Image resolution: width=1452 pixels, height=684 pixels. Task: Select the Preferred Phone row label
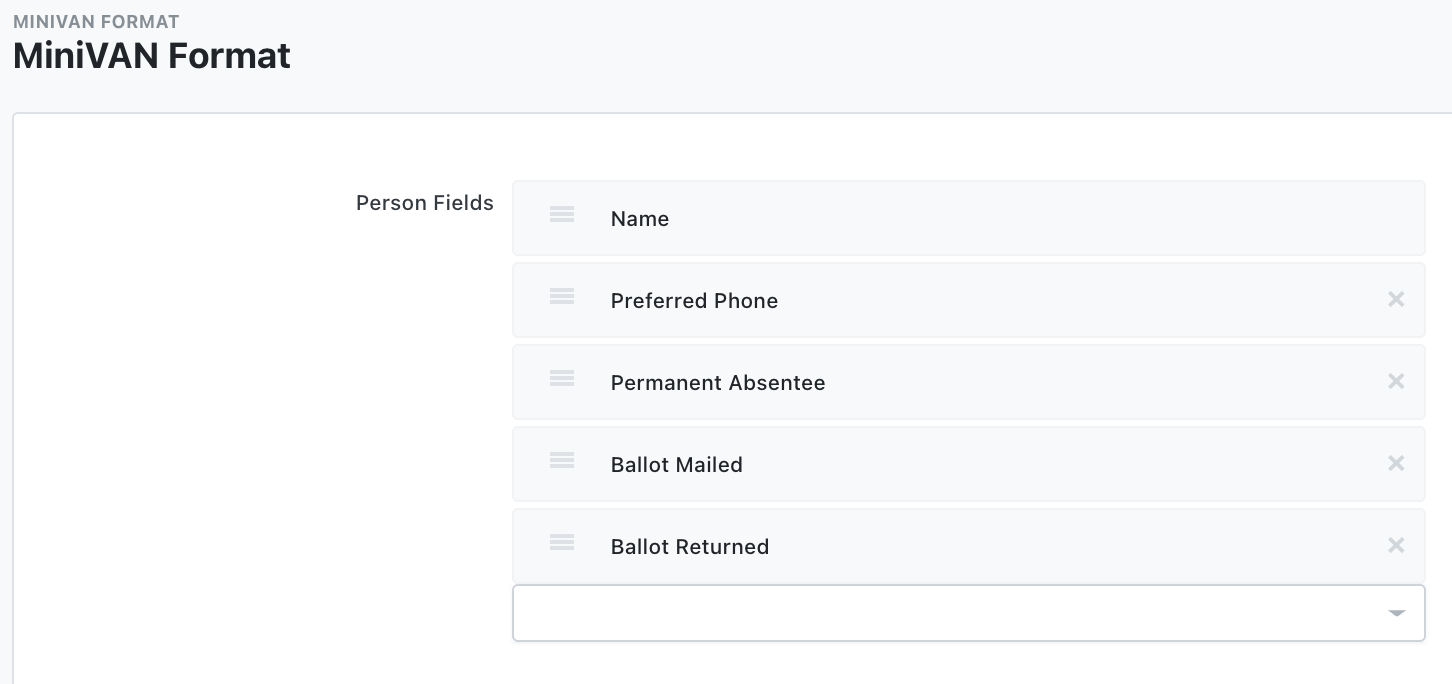pos(694,301)
